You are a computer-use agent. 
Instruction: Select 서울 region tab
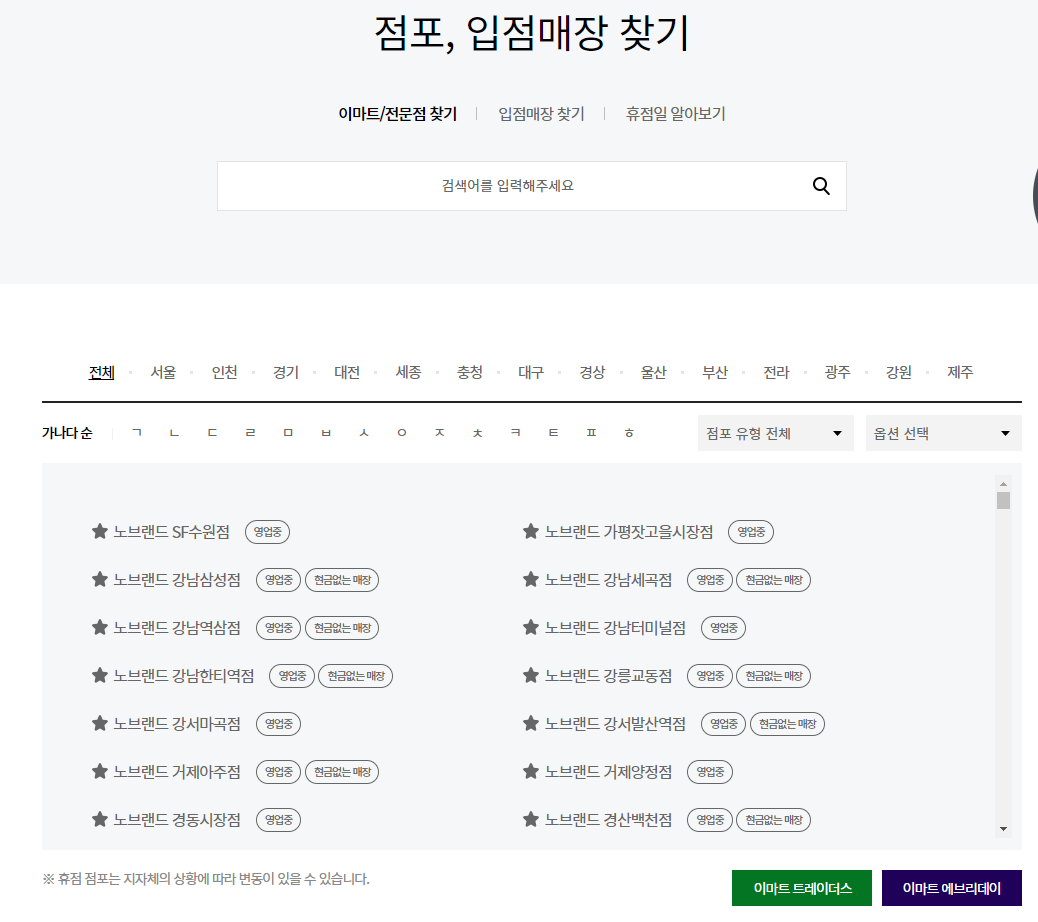click(x=163, y=373)
